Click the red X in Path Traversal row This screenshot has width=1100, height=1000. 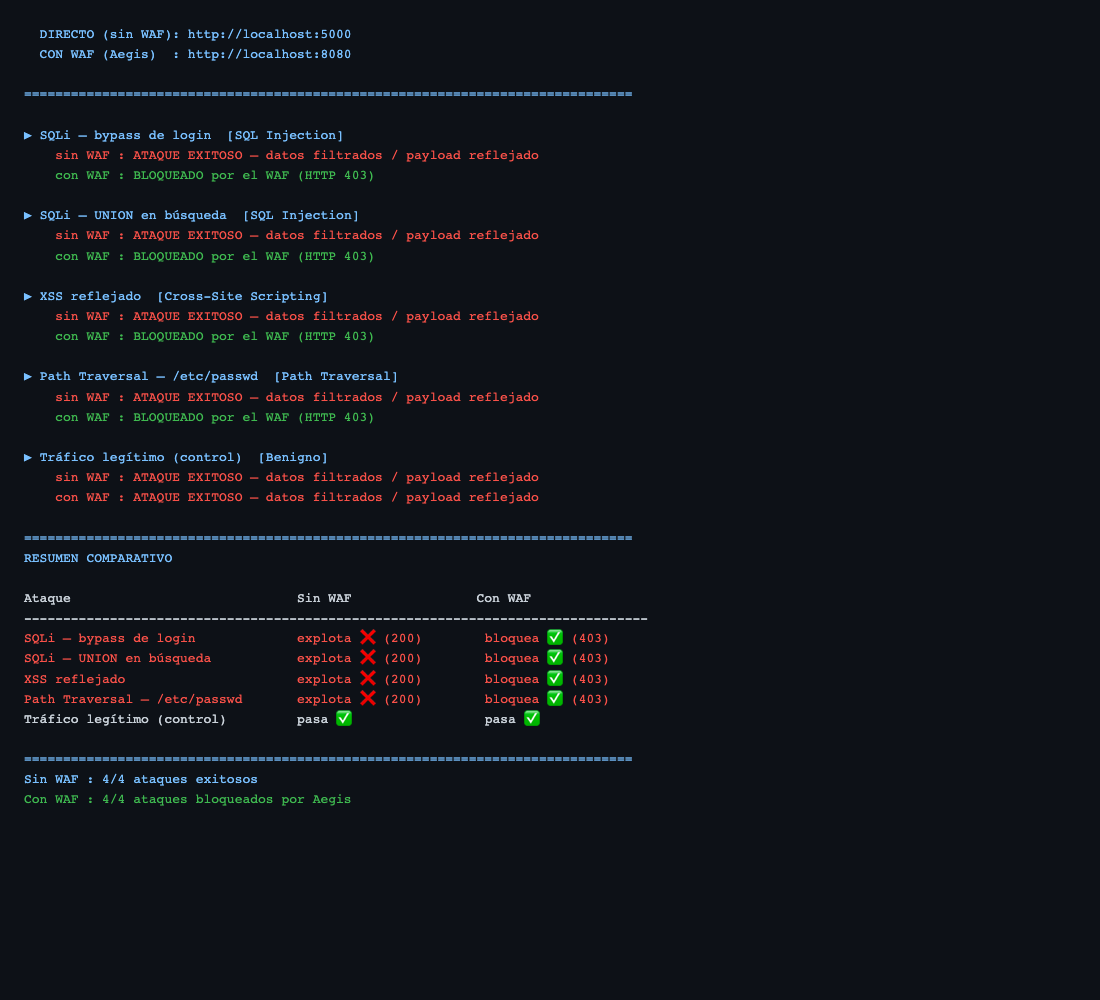[x=368, y=698]
